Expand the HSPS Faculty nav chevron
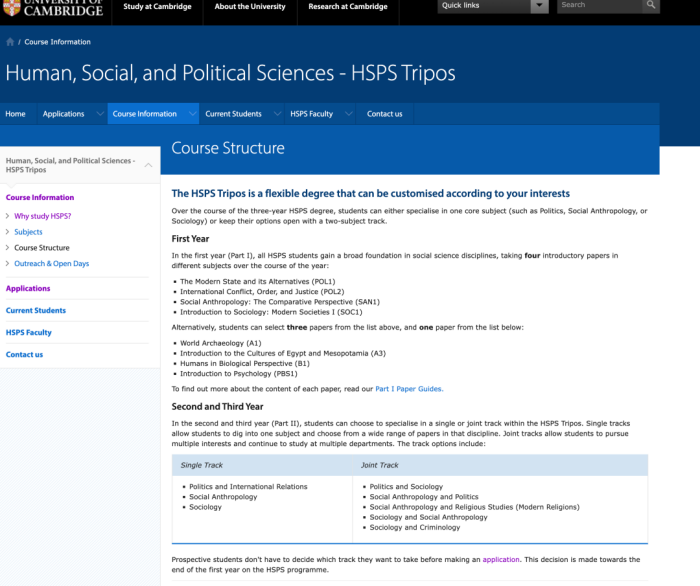This screenshot has width=700, height=586. point(349,114)
